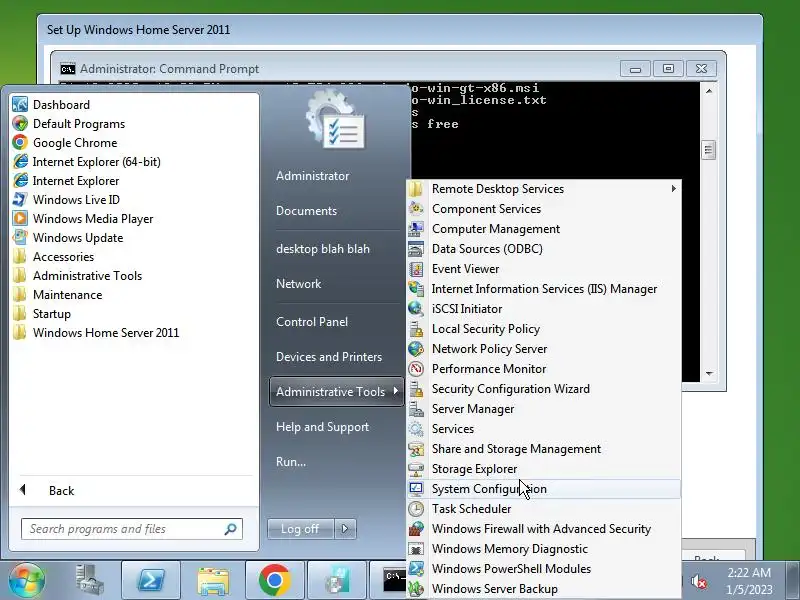This screenshot has width=800, height=600.
Task: Open Control Panel from Start menu
Action: coord(312,321)
